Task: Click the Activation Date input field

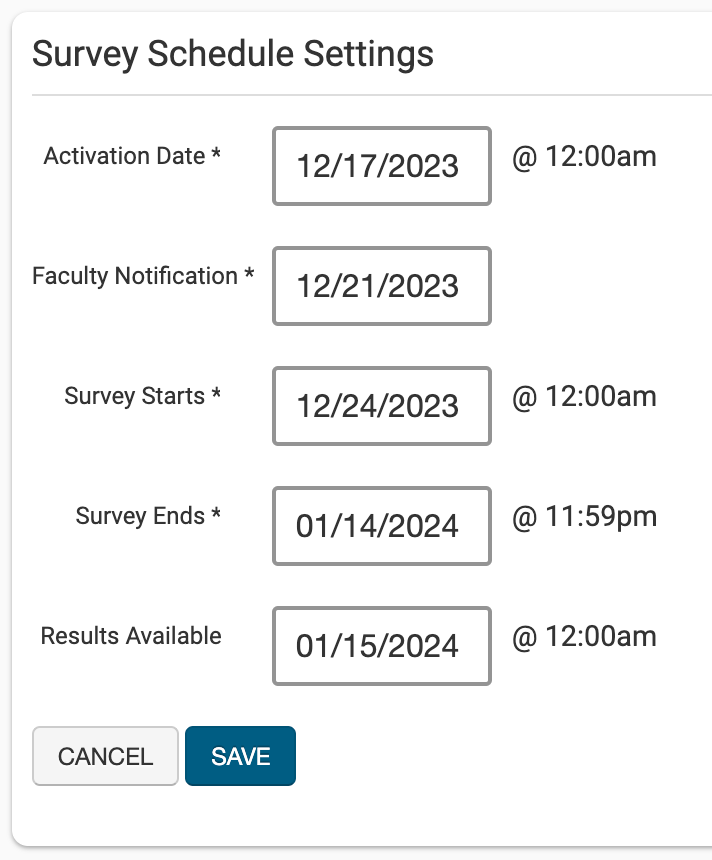Action: pyautogui.click(x=381, y=166)
